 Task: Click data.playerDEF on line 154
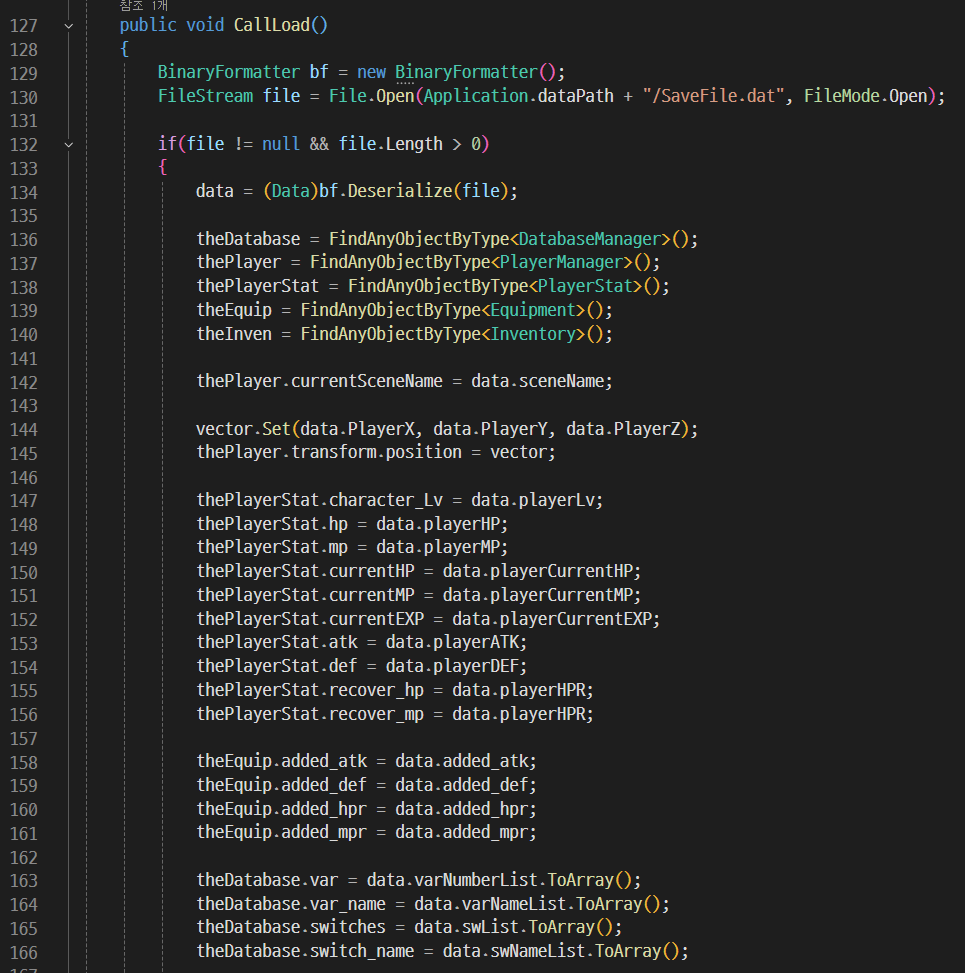click(452, 666)
